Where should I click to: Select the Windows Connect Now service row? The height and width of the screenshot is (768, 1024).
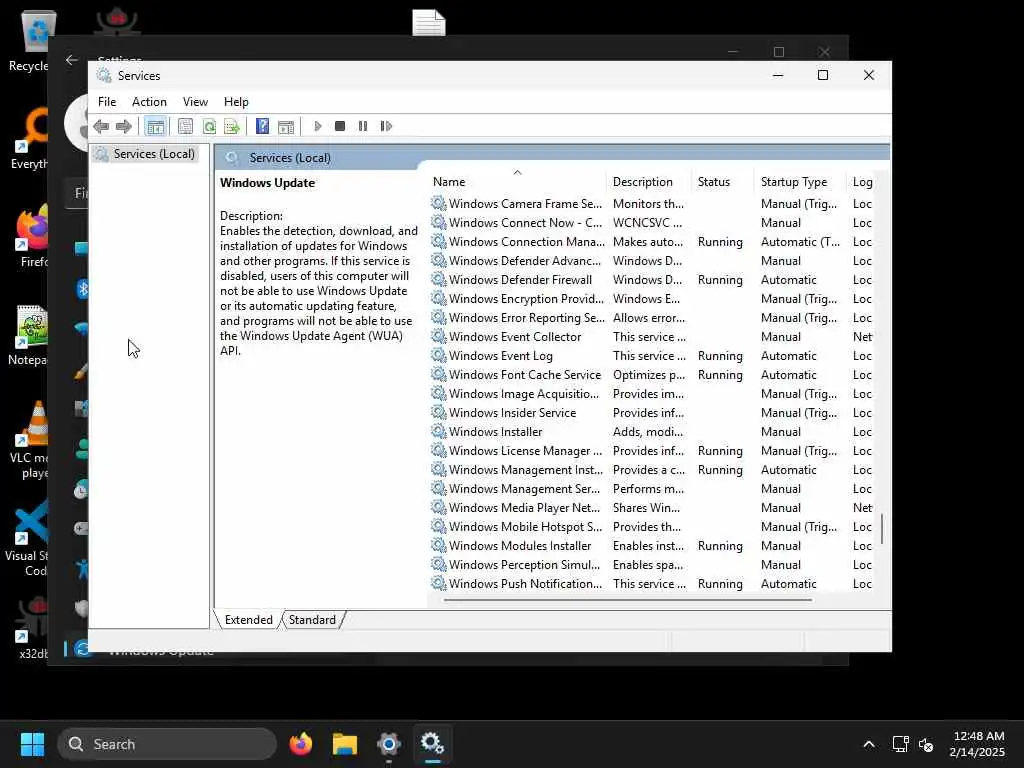pos(653,223)
